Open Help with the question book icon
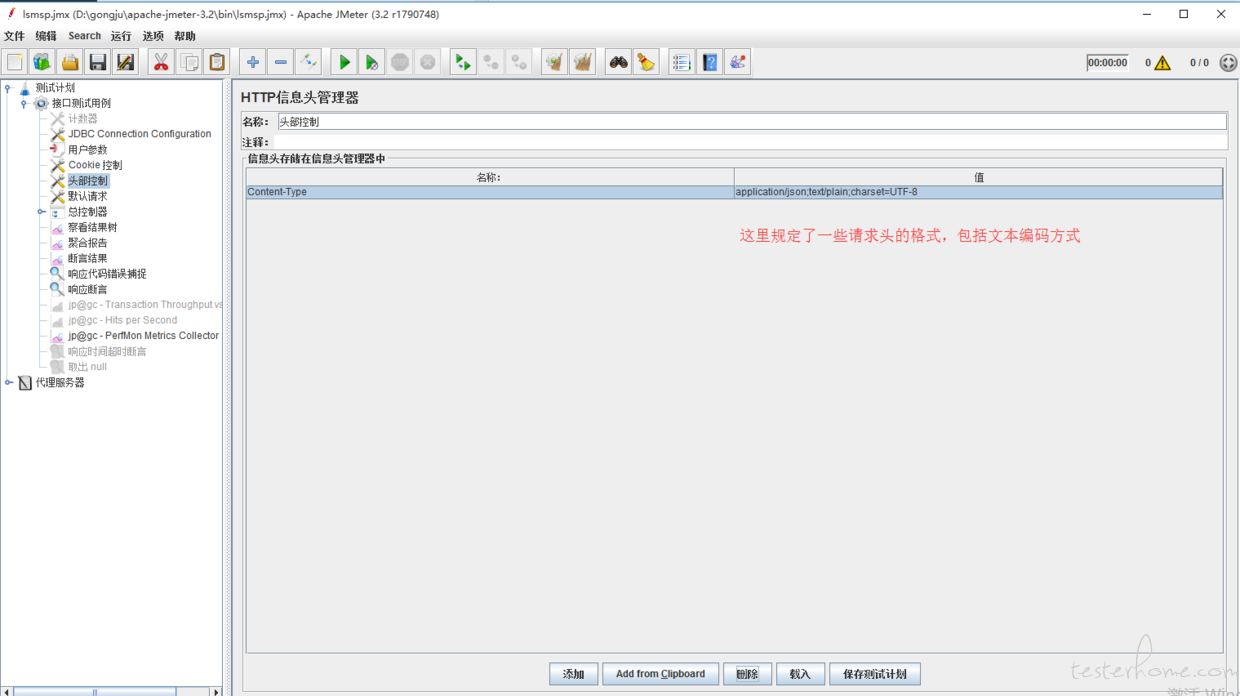The height and width of the screenshot is (696, 1240). (x=710, y=62)
